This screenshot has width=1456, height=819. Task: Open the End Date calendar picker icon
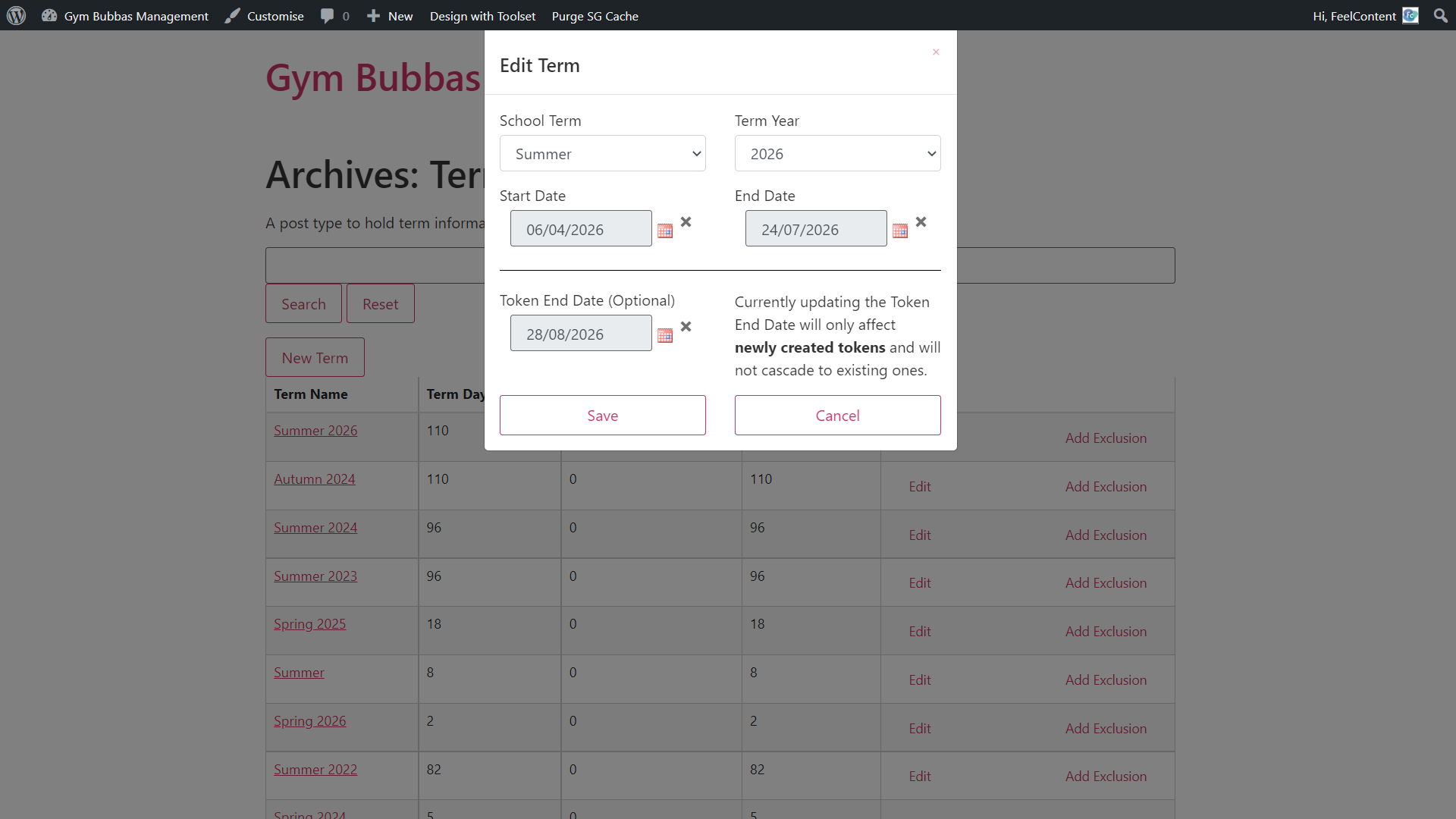click(900, 231)
